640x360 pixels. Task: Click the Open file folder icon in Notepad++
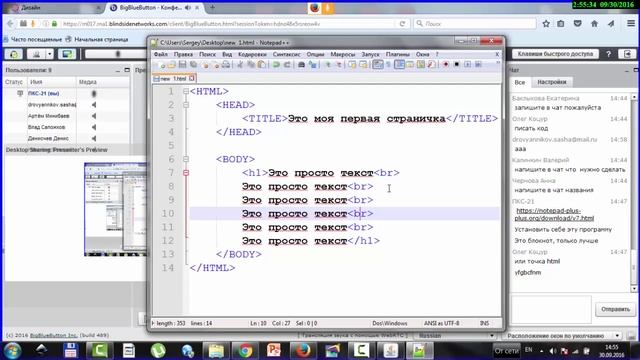[x=171, y=64]
